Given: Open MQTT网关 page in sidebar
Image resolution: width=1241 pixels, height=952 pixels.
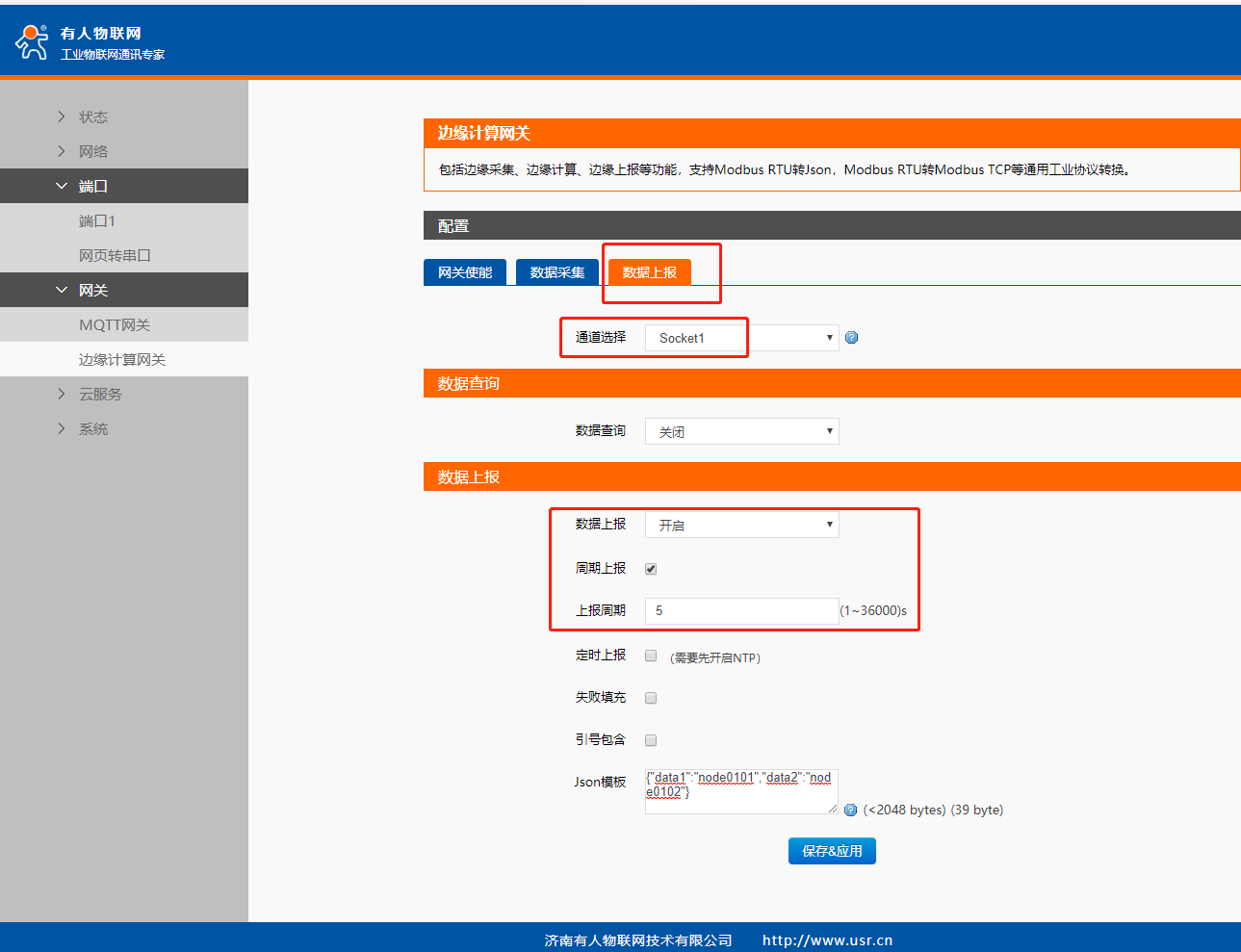Looking at the screenshot, I should coord(115,324).
